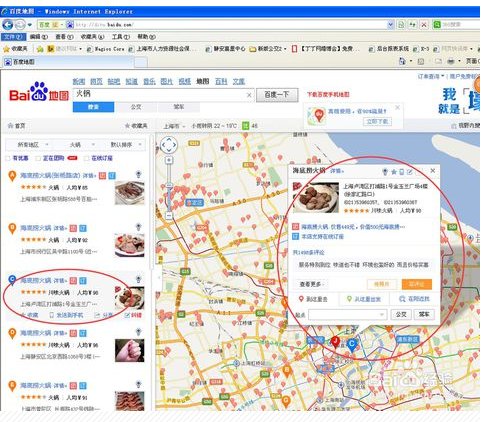The width and height of the screenshot is (486, 422).
Task: Click blue marker C in results list
Action: pos(12,281)
